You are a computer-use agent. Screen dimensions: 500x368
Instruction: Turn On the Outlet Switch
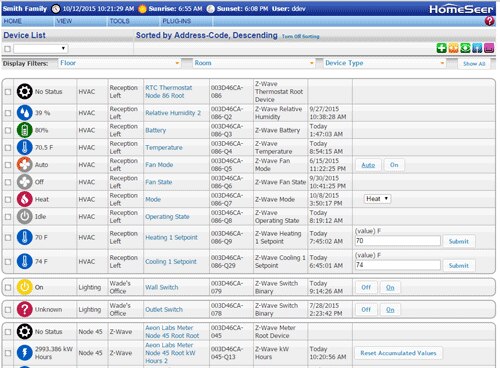click(390, 310)
